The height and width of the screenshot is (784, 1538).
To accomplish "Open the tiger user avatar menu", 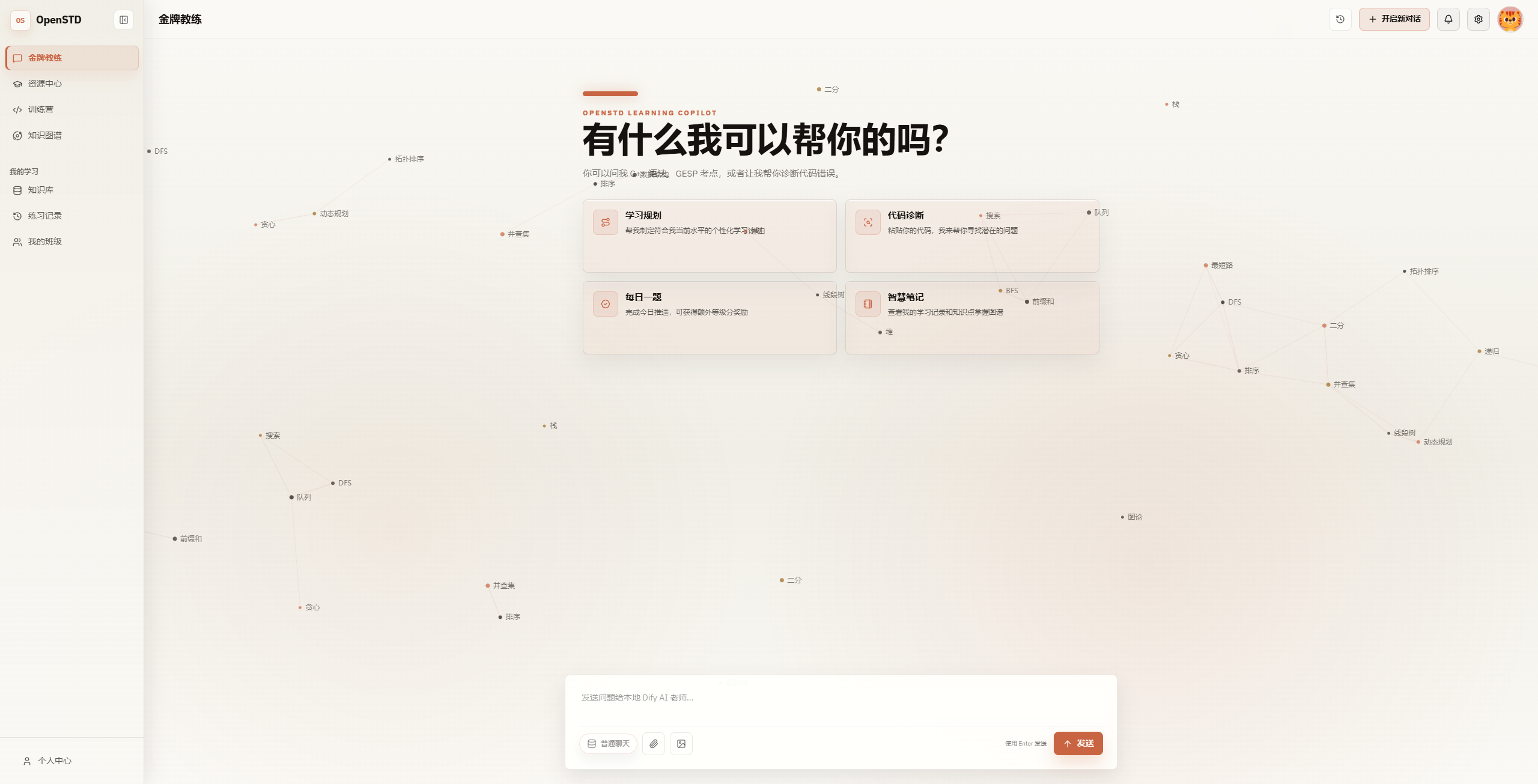I will pyautogui.click(x=1510, y=19).
